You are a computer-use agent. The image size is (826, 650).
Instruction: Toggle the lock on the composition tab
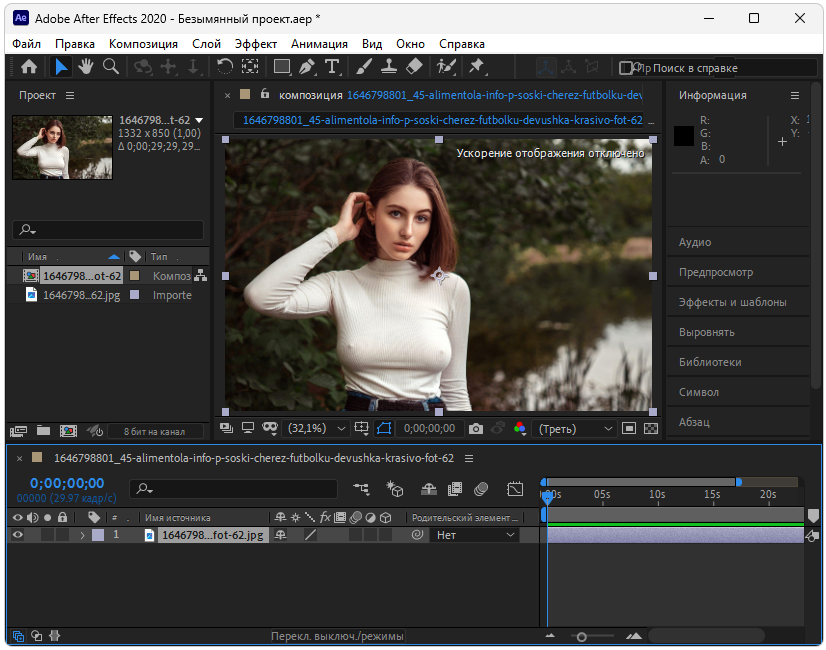coord(265,94)
